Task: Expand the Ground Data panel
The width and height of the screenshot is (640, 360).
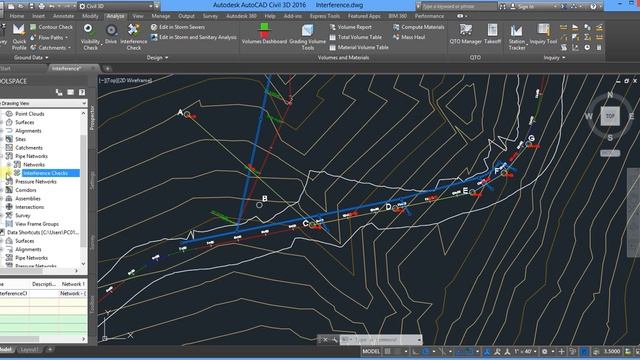Action: click(31, 58)
